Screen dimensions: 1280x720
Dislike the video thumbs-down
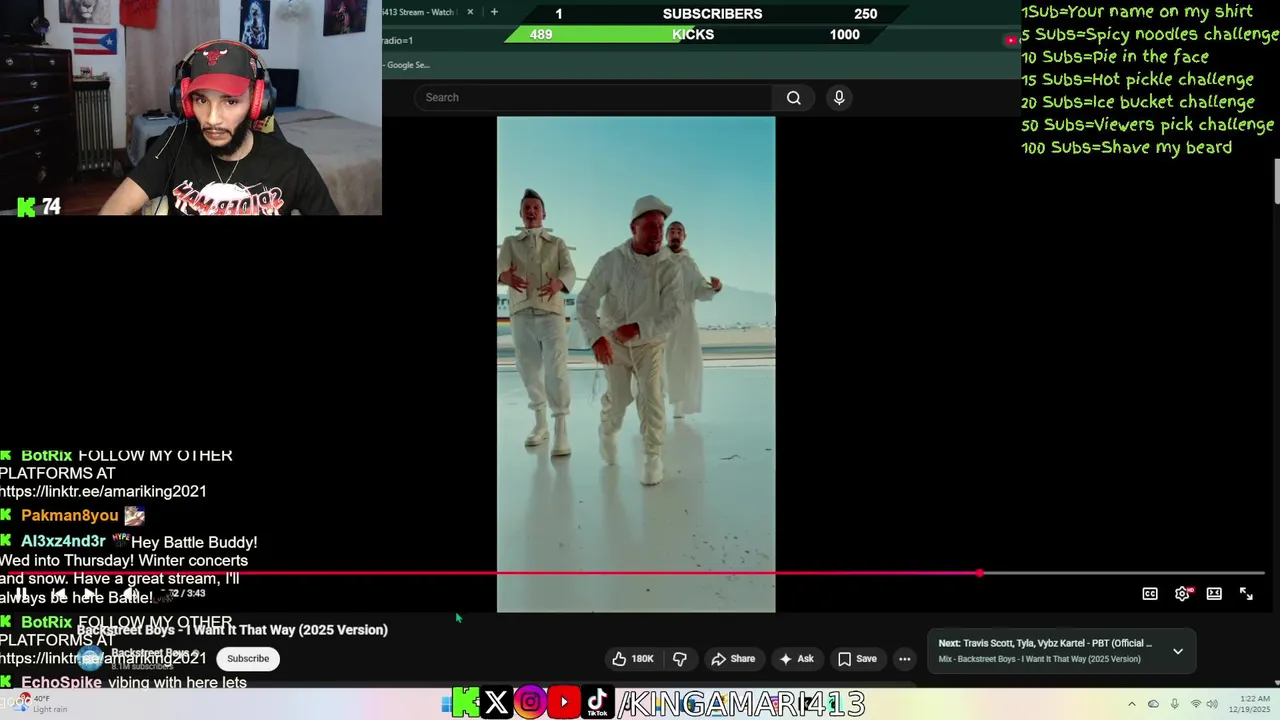[680, 659]
